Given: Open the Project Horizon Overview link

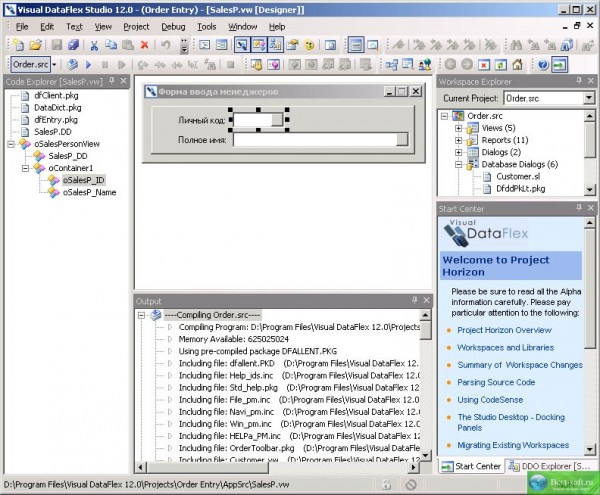Looking at the screenshot, I should click(504, 330).
